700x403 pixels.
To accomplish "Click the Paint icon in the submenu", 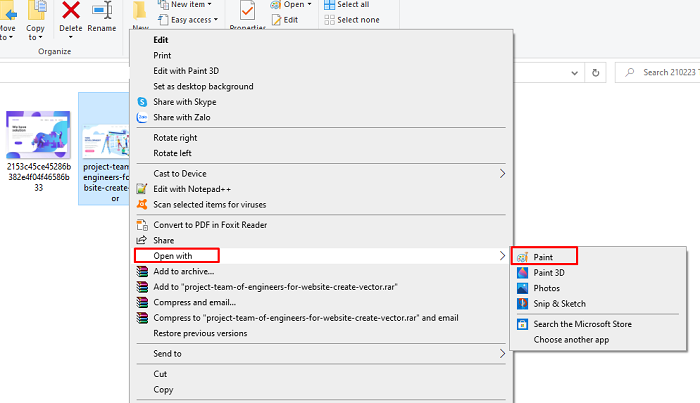I will pos(522,257).
